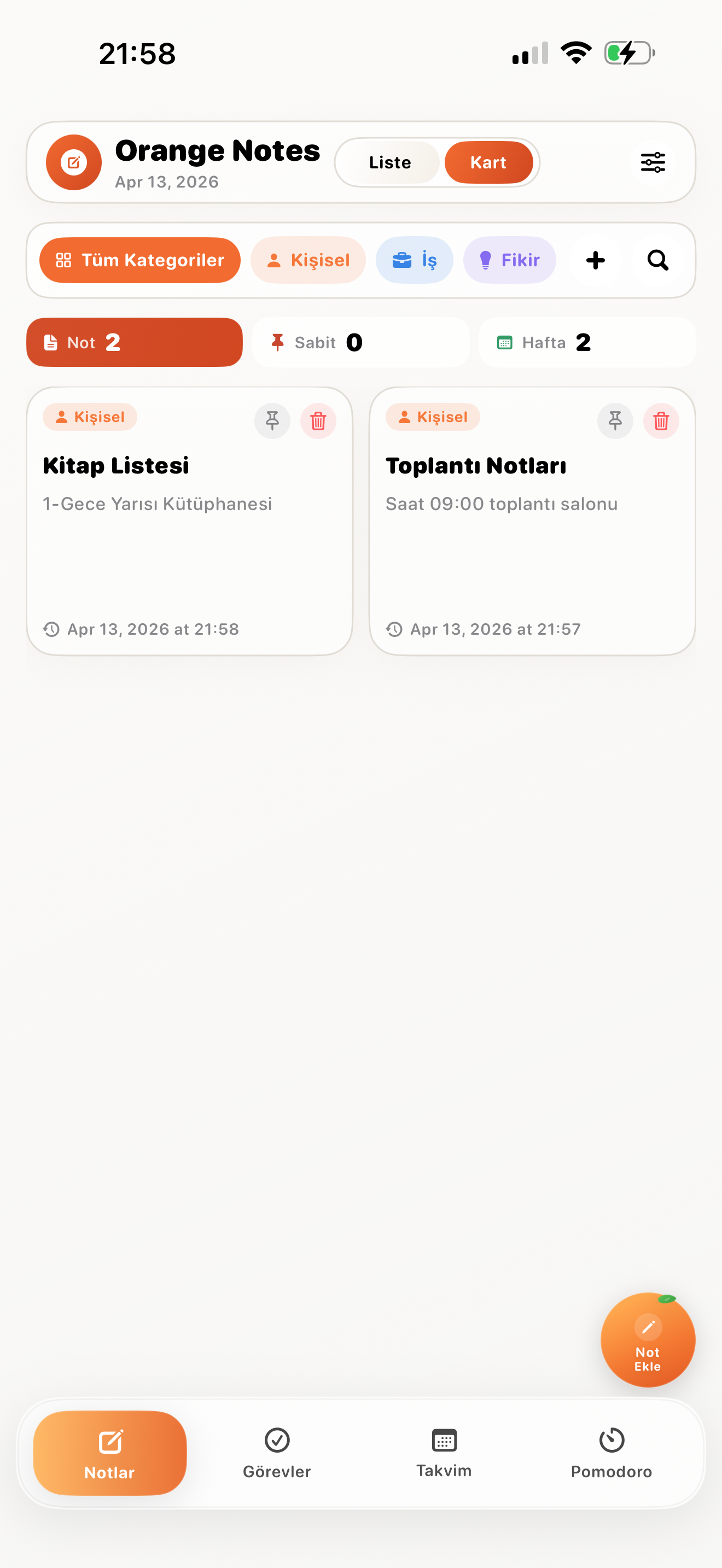Viewport: 722px width, 1568px height.
Task: Pin the Toplantı Notları note
Action: (615, 420)
